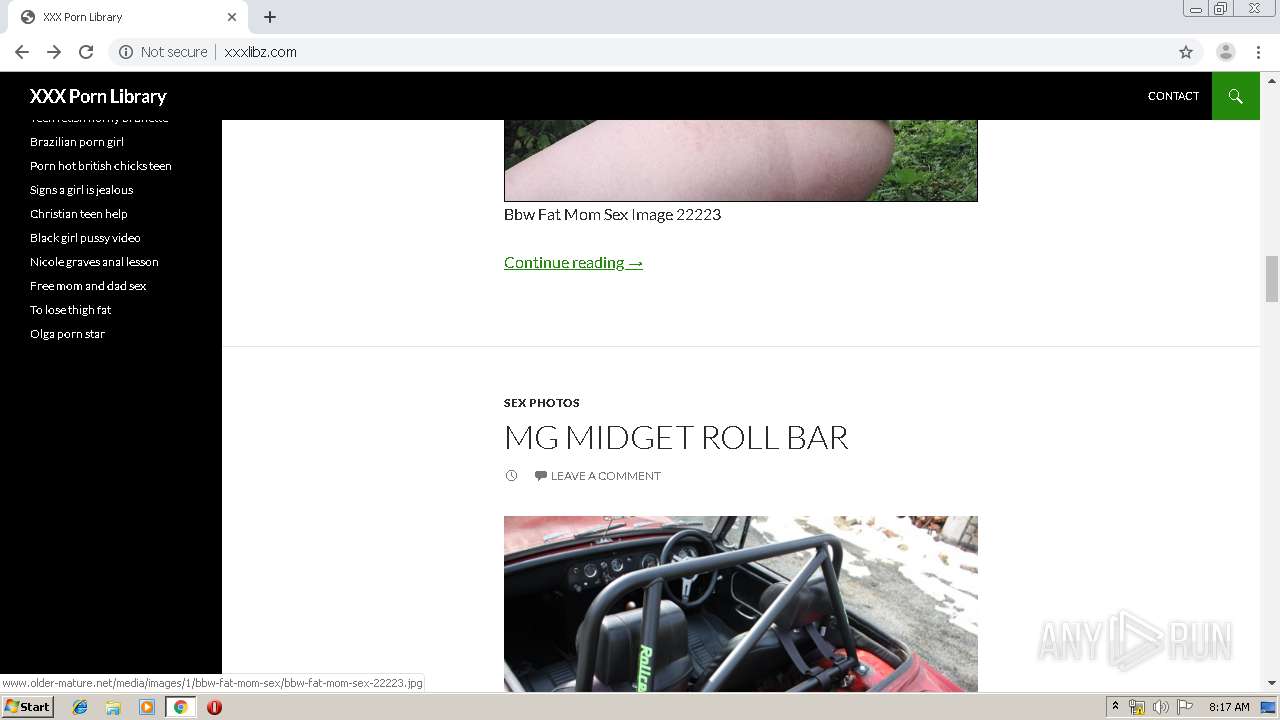This screenshot has width=1280, height=720.
Task: Click the site title in the header
Action: [98, 96]
